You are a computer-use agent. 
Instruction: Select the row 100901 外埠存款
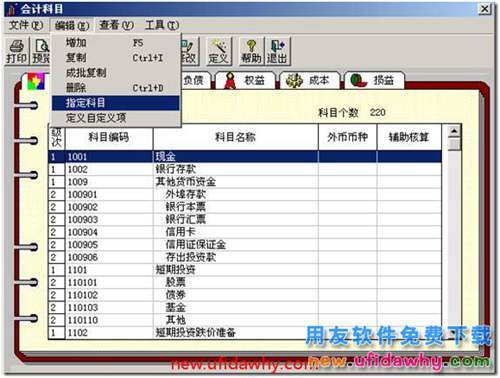coord(245,195)
